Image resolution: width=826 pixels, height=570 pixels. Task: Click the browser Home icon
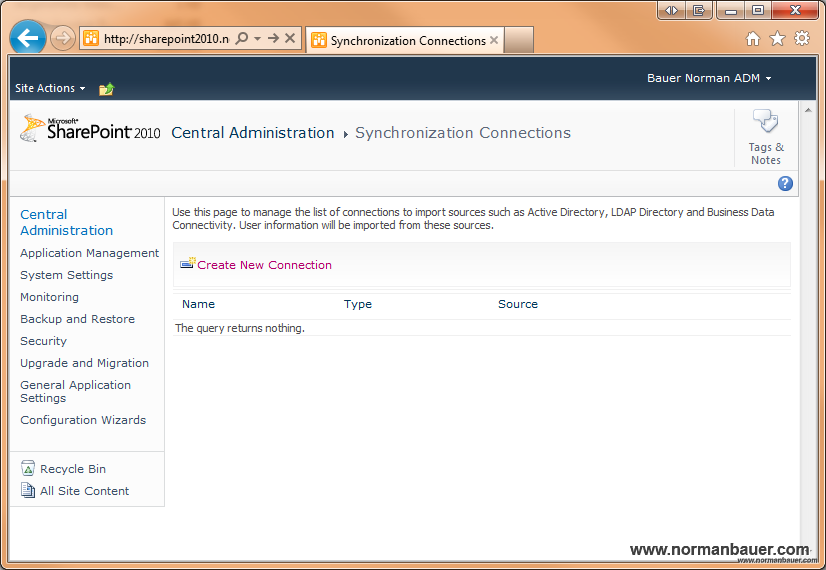tap(753, 38)
